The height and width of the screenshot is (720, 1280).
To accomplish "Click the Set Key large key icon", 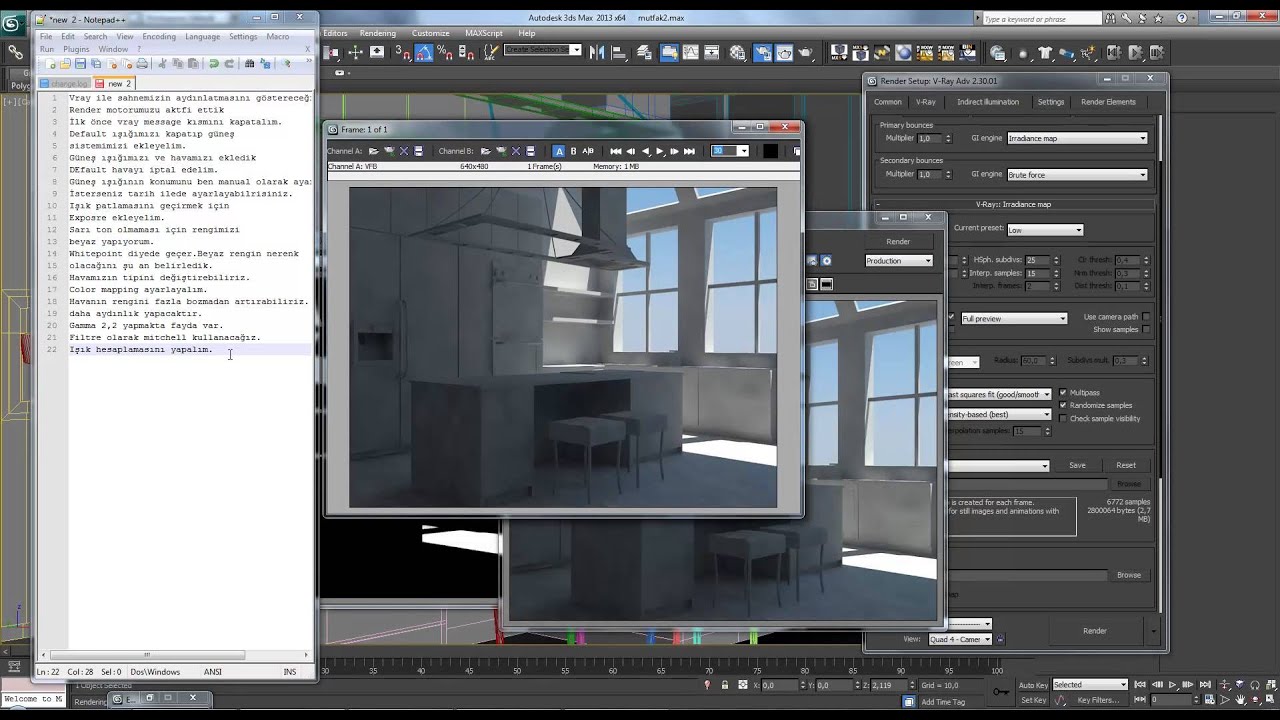I will (x=1000, y=691).
